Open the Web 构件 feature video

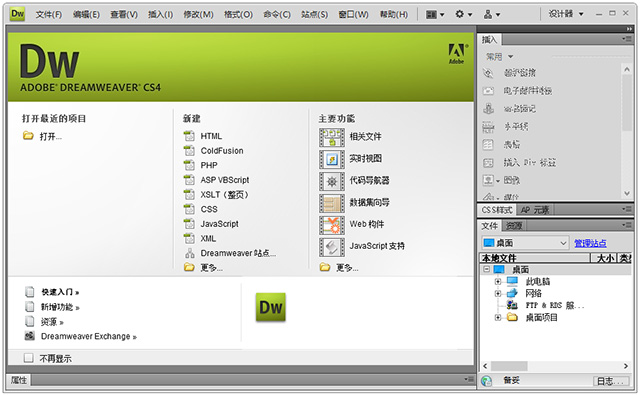(x=367, y=224)
